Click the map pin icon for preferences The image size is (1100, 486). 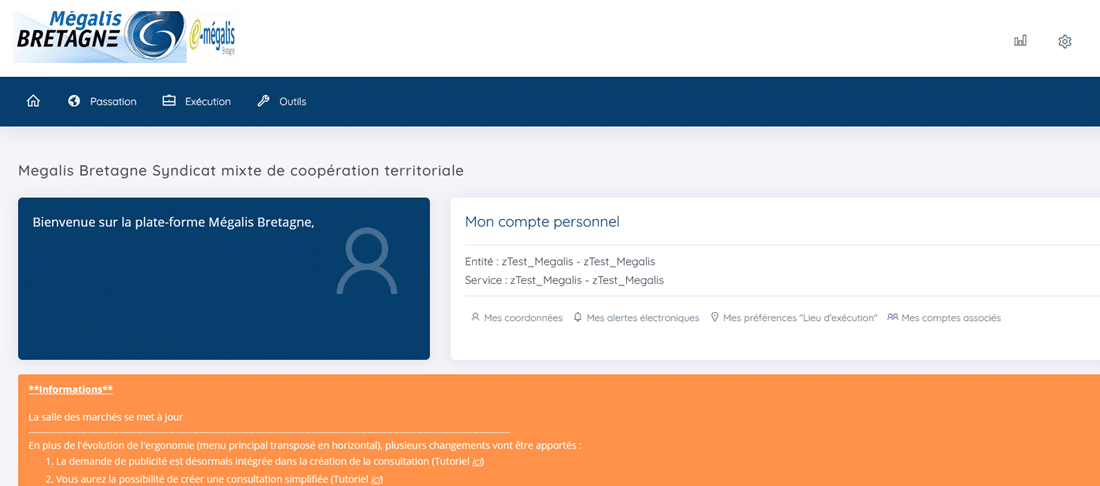715,317
